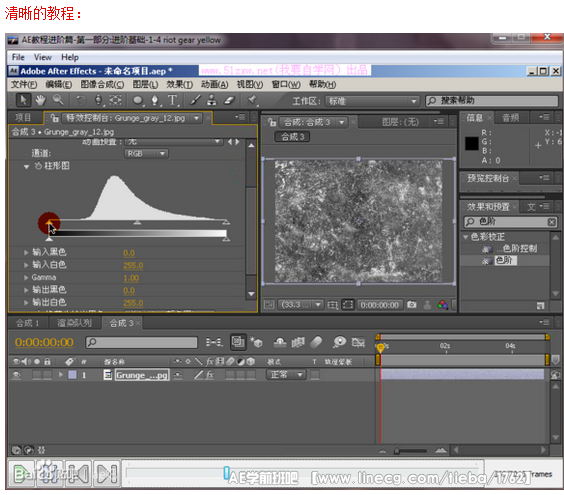
Task: Toggle live update icon in timeline
Action: pos(238,342)
